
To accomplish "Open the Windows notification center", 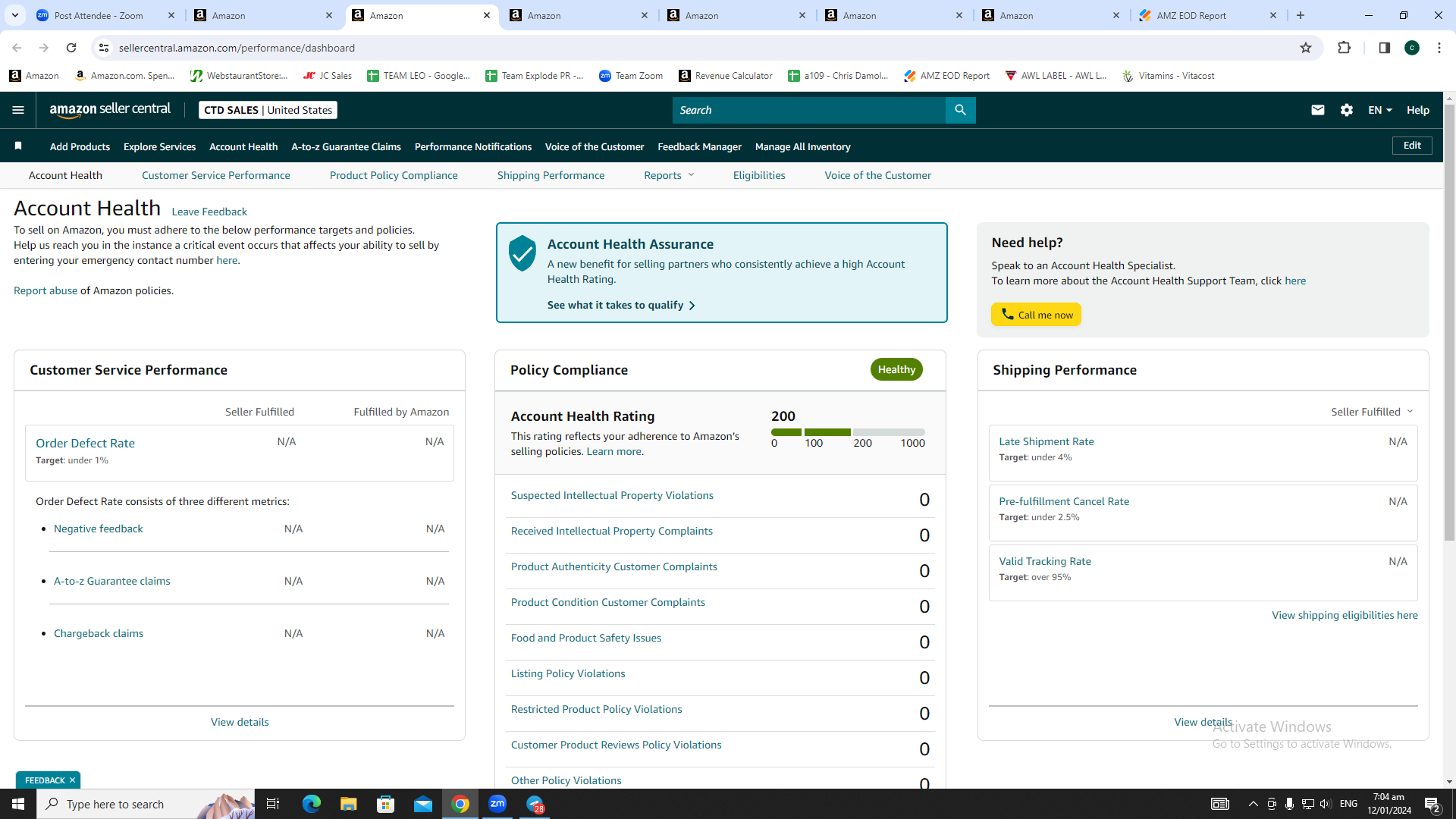I will pos(1432,804).
